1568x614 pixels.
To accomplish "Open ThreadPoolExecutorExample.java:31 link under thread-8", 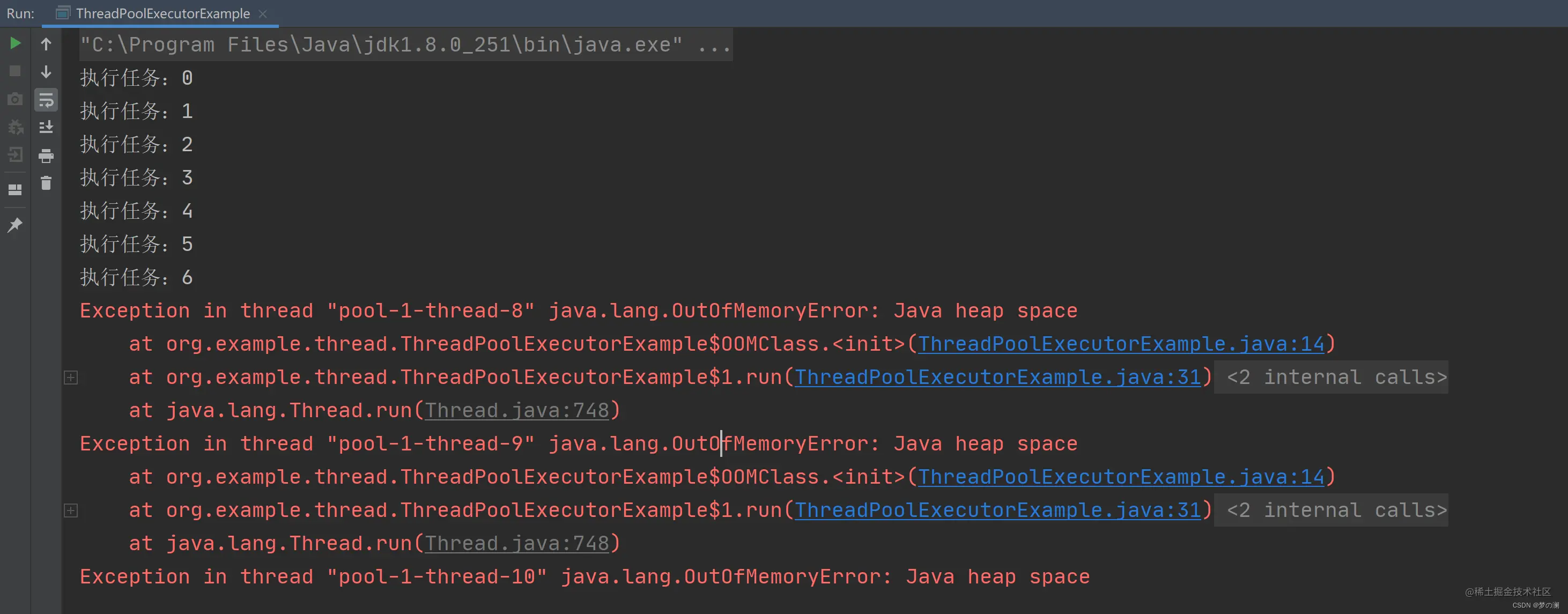I will coord(999,378).
